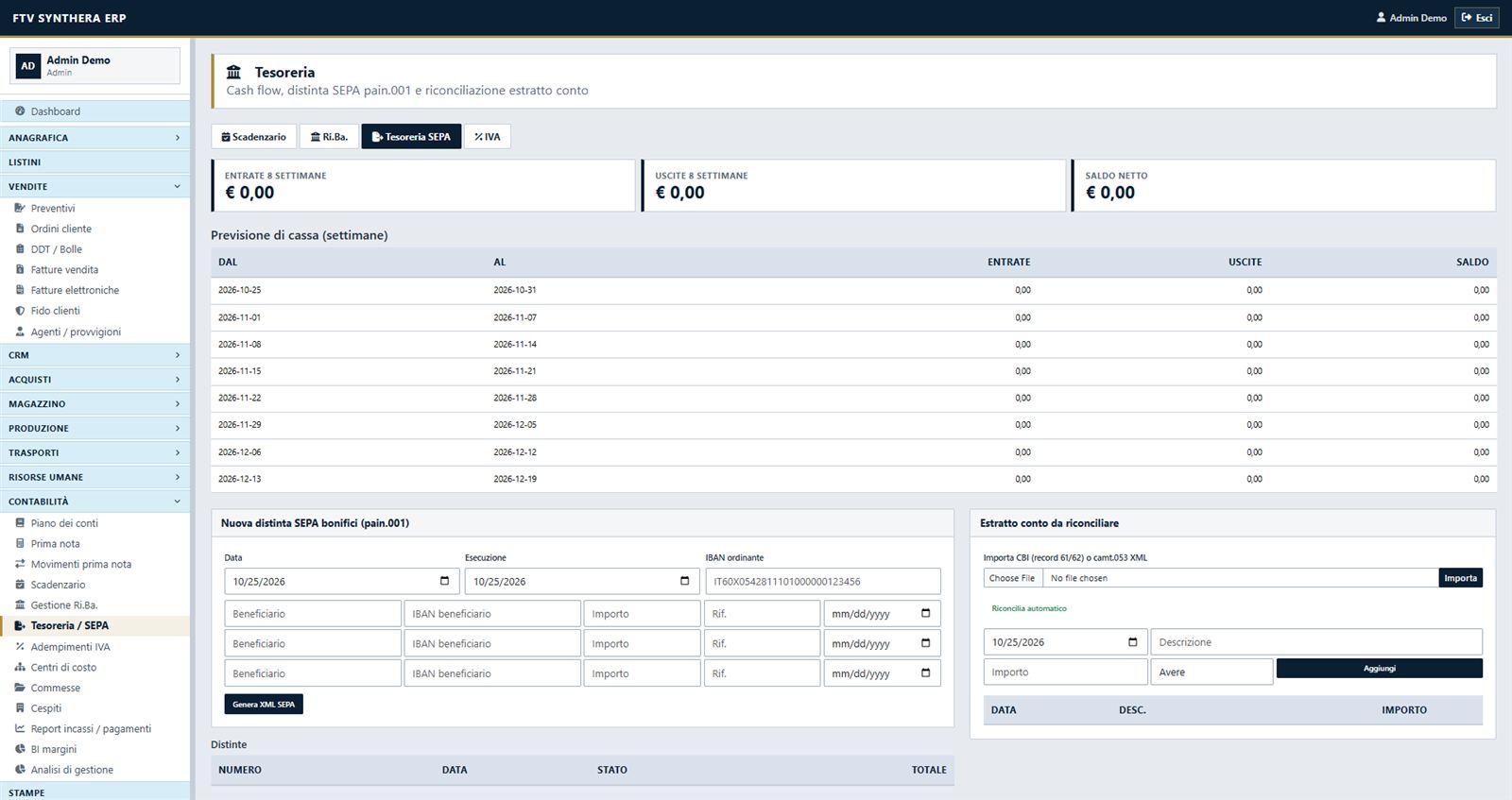Expand the ANAGRAFICA menu section
This screenshot has width=1512, height=800.
click(94, 138)
